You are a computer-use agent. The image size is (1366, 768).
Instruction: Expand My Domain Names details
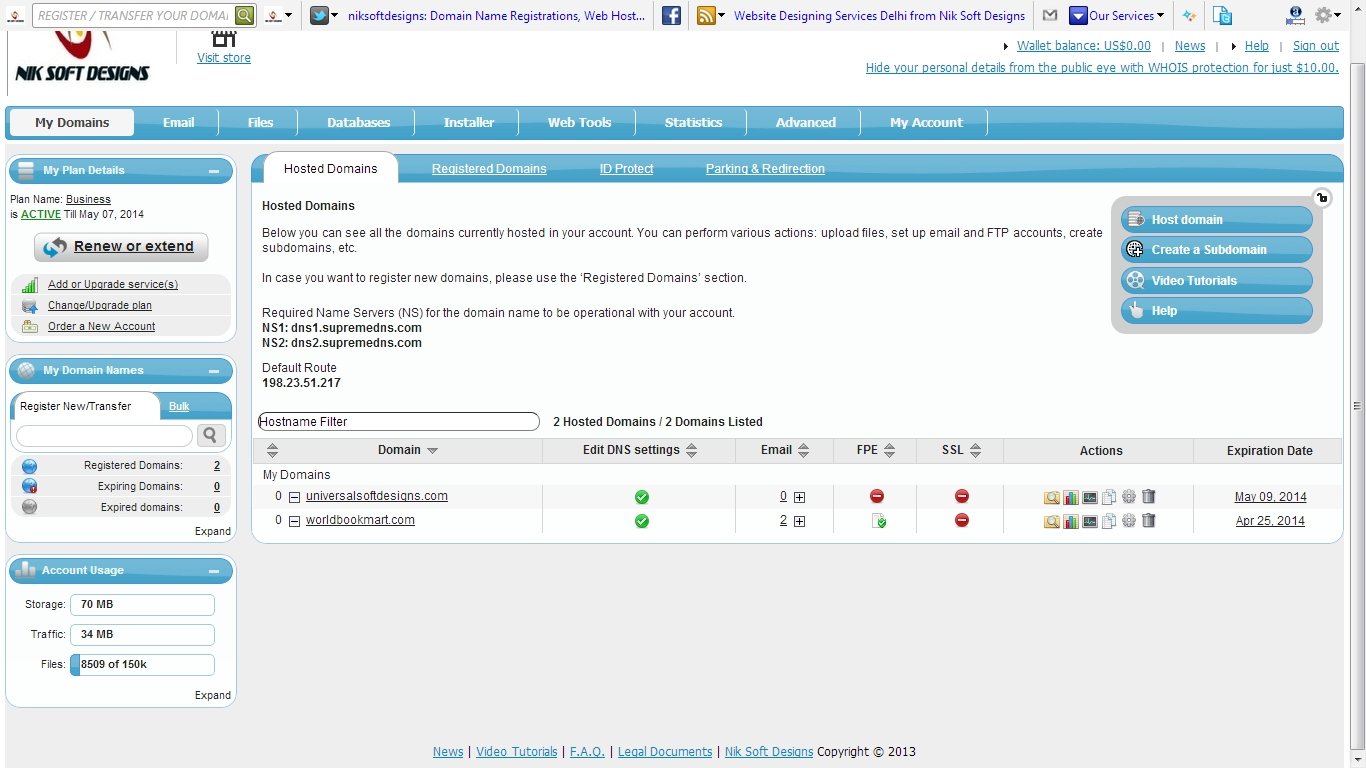click(213, 531)
